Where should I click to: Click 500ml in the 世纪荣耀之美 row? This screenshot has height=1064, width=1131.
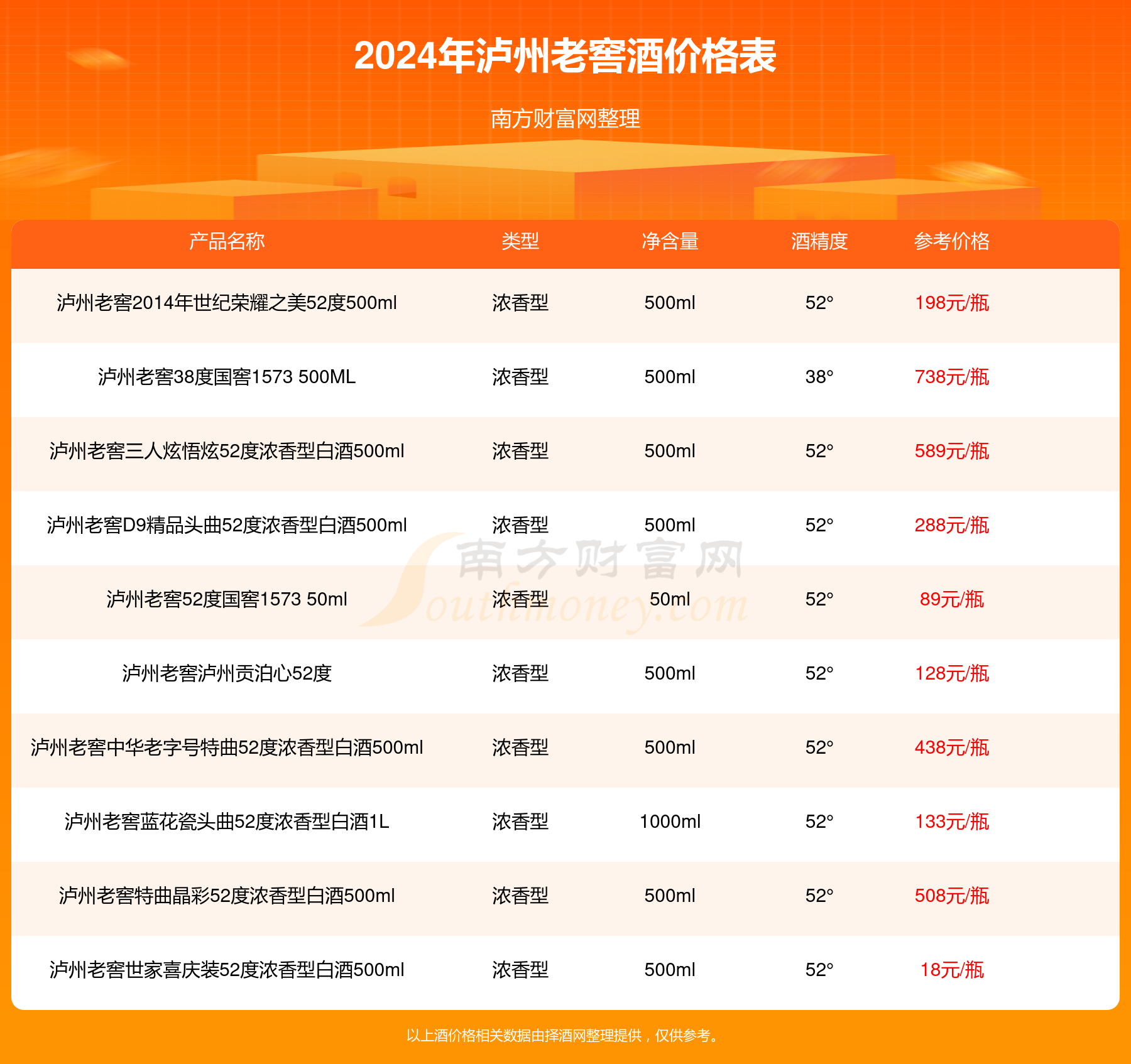(670, 303)
